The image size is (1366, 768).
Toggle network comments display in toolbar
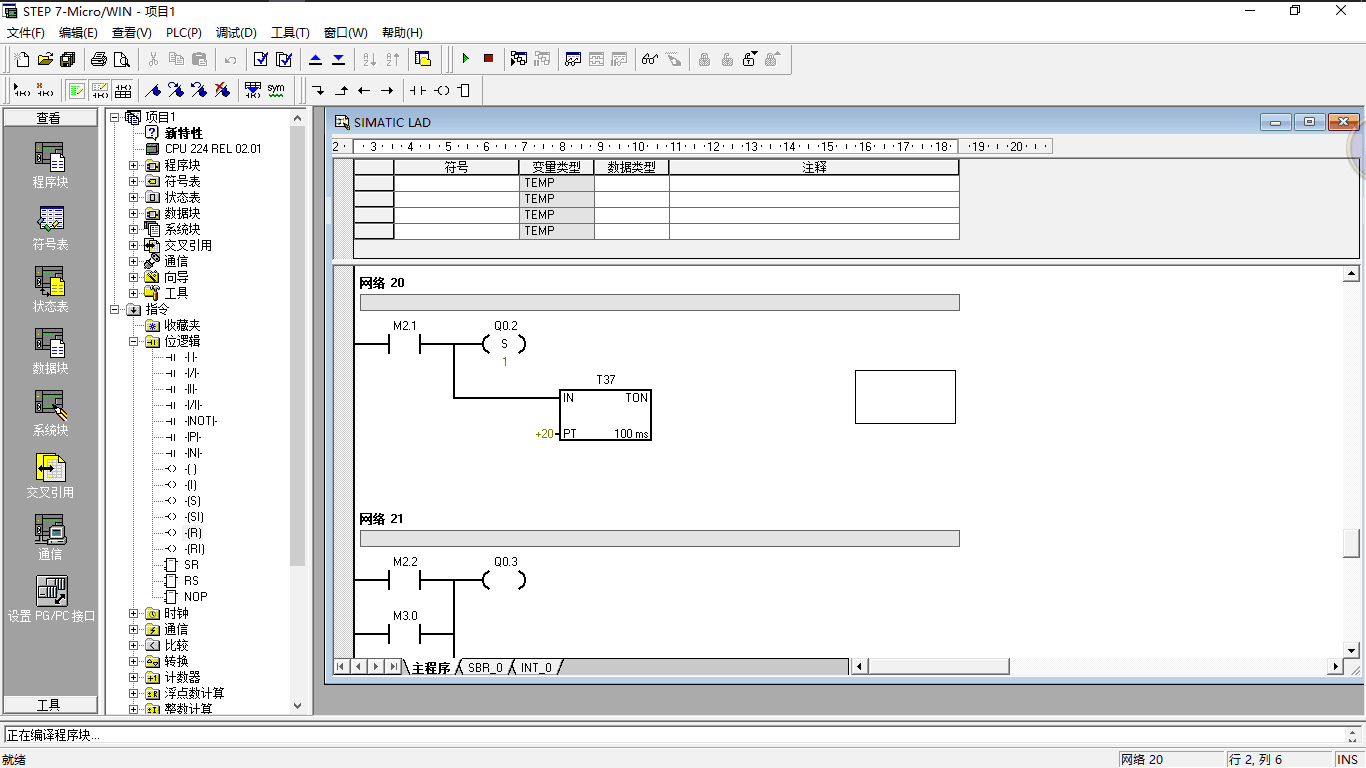pyautogui.click(x=100, y=90)
